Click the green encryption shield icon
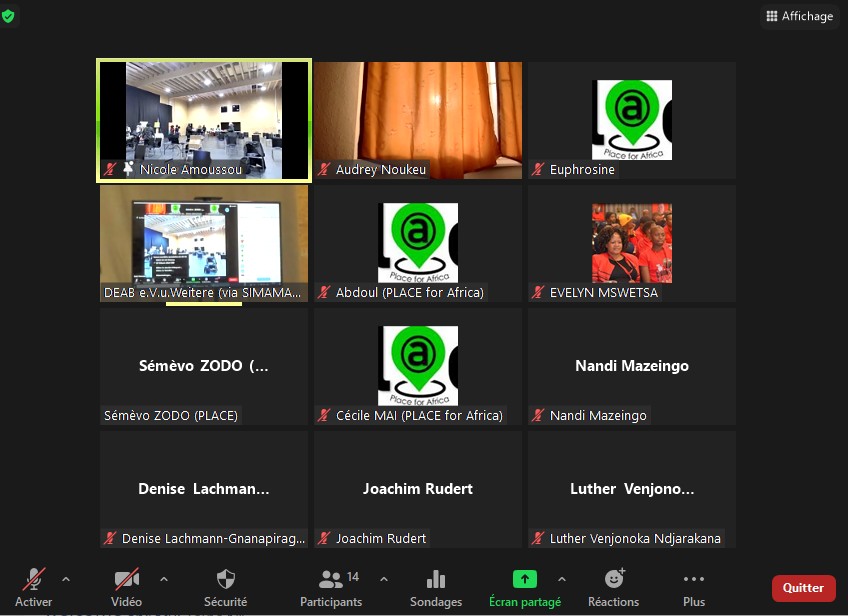This screenshot has width=848, height=616. [9, 17]
